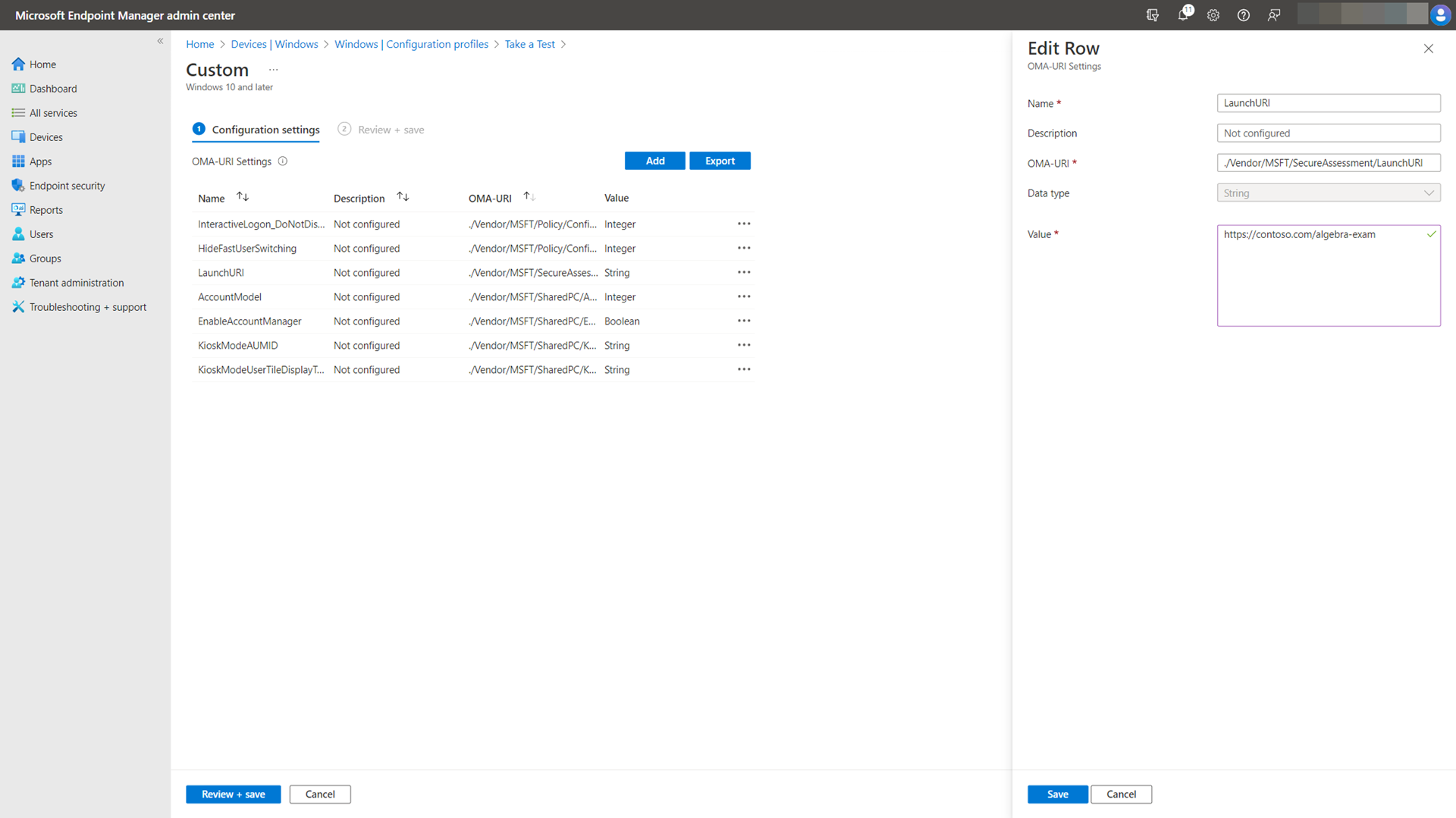
Task: Open notifications bell in top bar
Action: (1183, 15)
